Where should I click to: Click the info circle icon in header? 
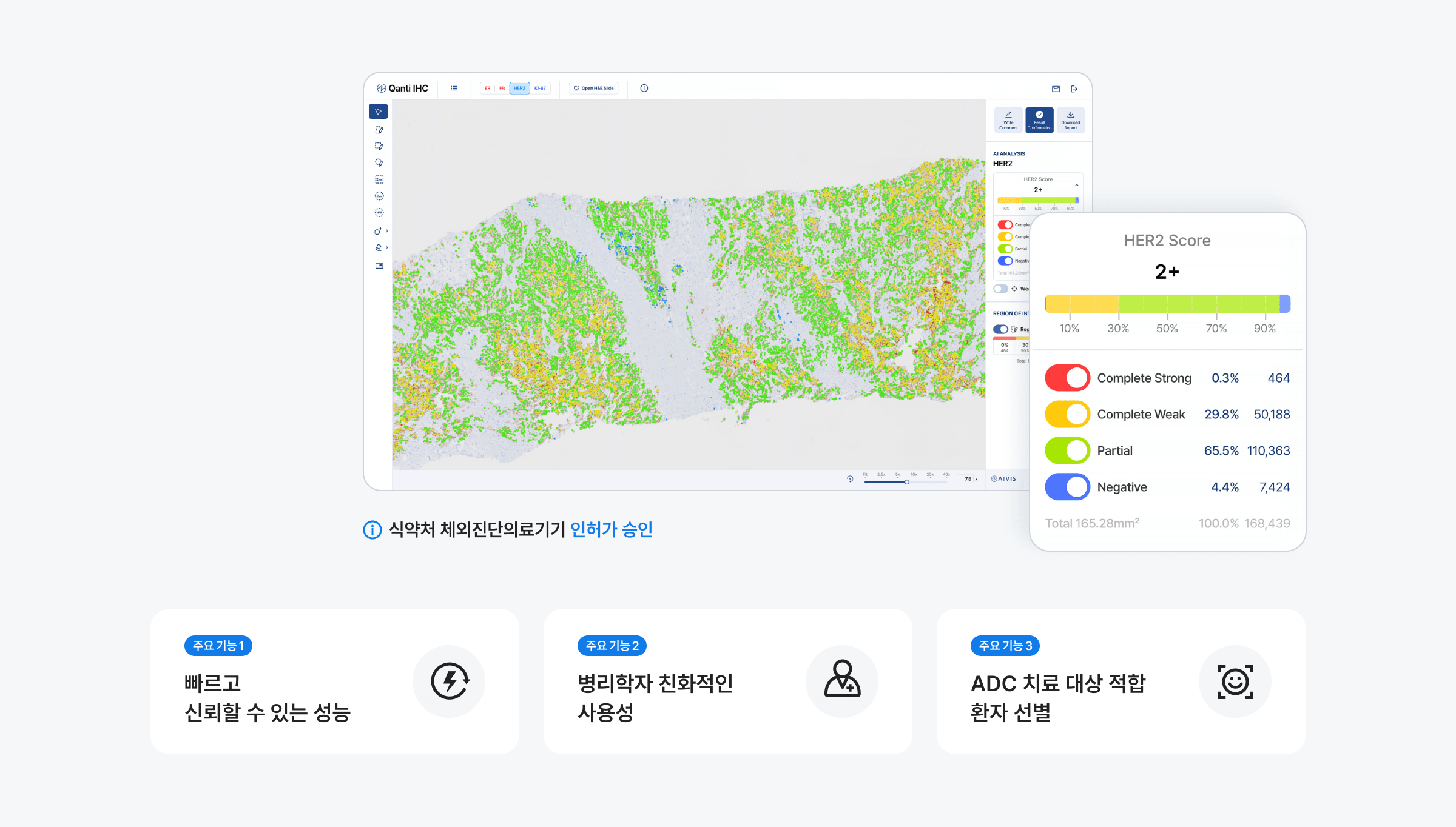point(644,89)
